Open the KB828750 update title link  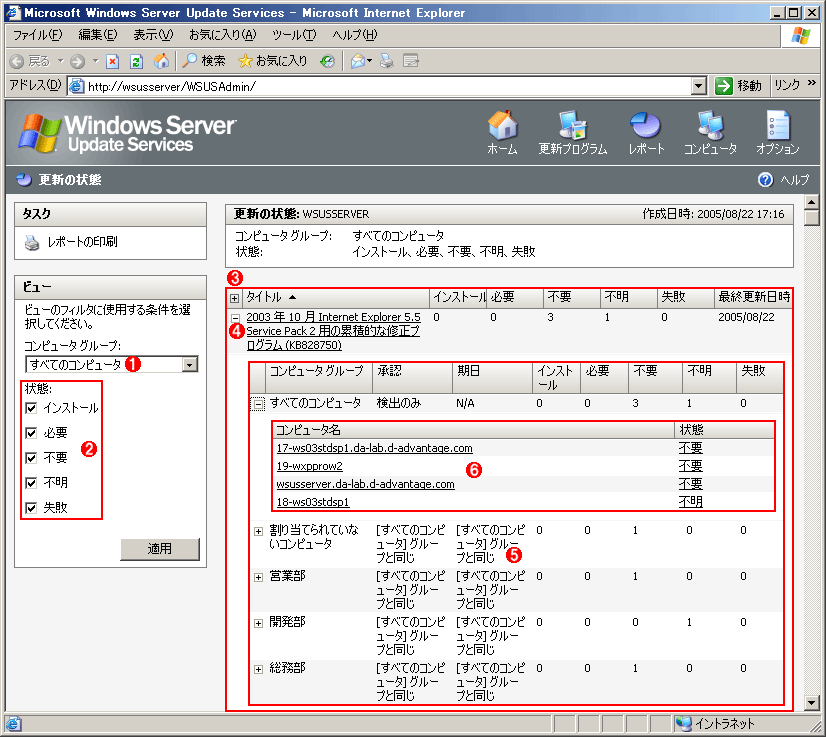(x=333, y=331)
